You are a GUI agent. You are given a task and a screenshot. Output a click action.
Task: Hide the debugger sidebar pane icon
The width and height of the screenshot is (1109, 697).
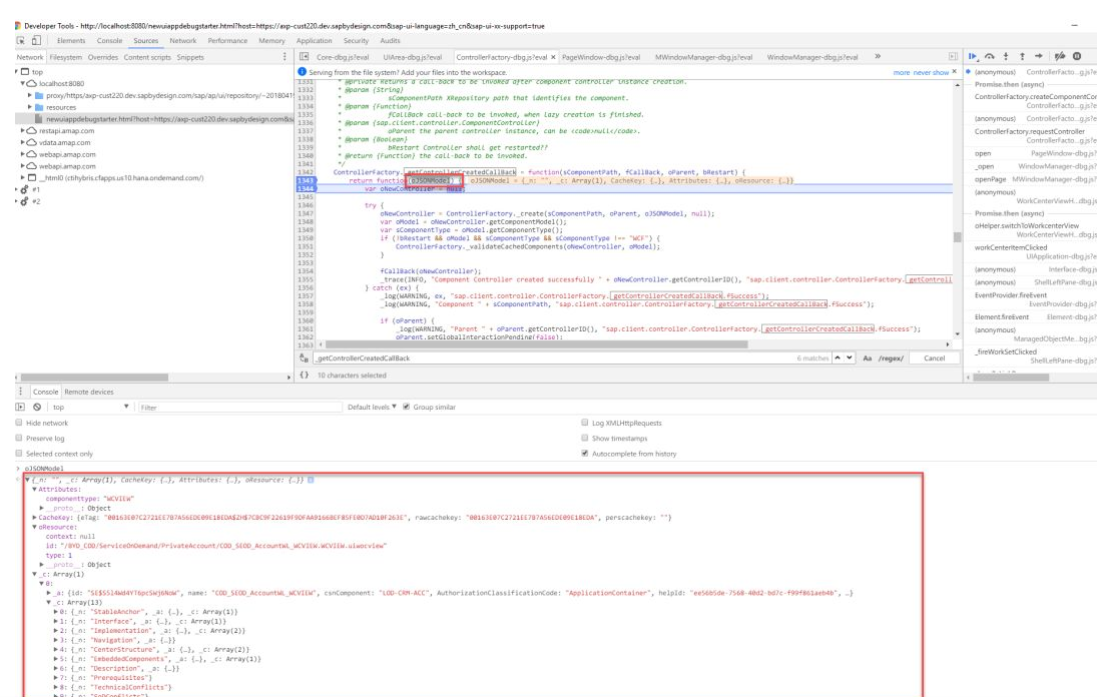(953, 57)
